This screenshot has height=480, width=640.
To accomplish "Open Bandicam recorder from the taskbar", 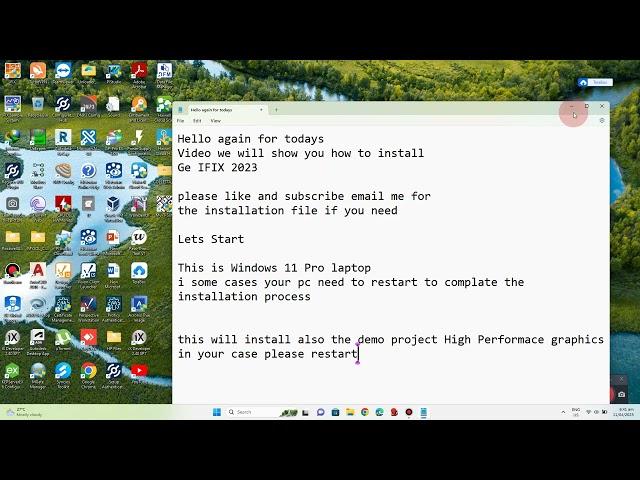I will (x=409, y=412).
